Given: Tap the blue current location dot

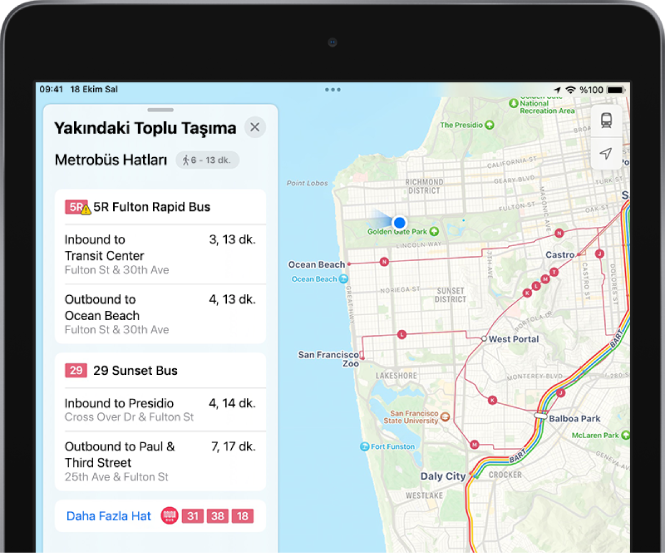Looking at the screenshot, I should (399, 222).
